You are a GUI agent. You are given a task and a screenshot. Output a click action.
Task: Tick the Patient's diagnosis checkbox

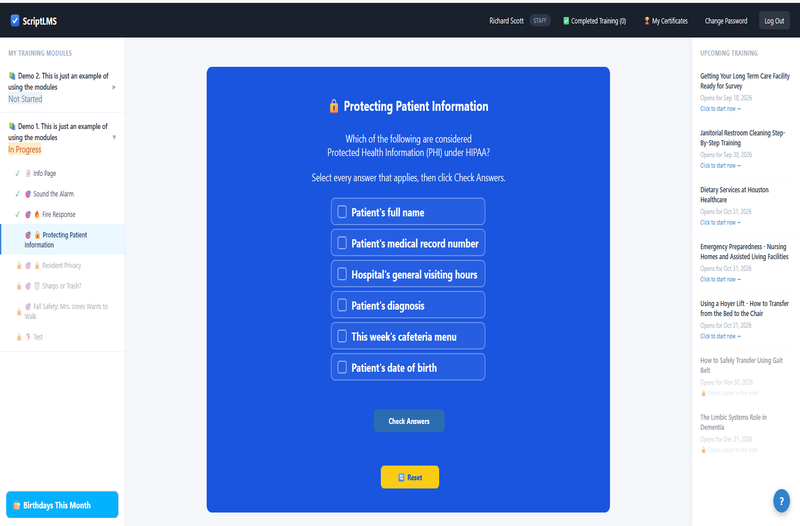(x=342, y=305)
